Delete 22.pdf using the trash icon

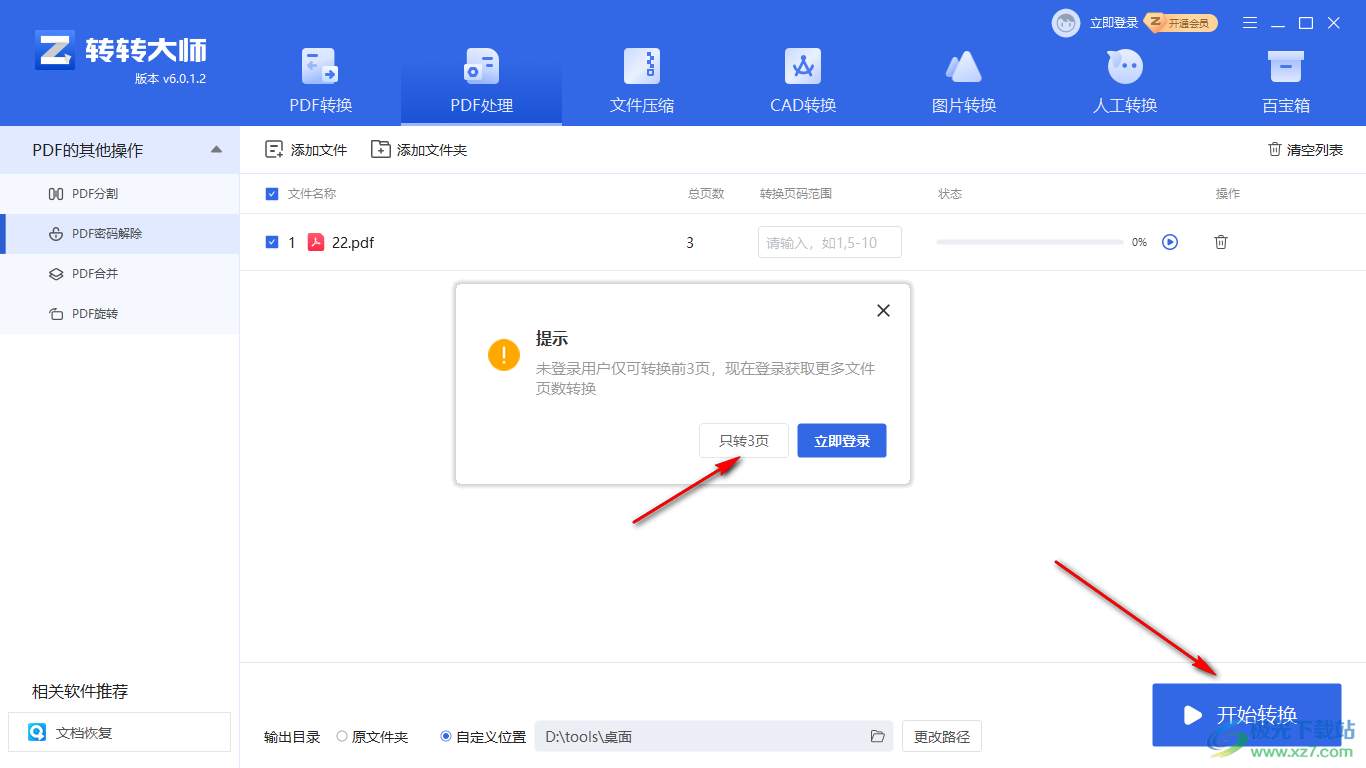pyautogui.click(x=1221, y=242)
